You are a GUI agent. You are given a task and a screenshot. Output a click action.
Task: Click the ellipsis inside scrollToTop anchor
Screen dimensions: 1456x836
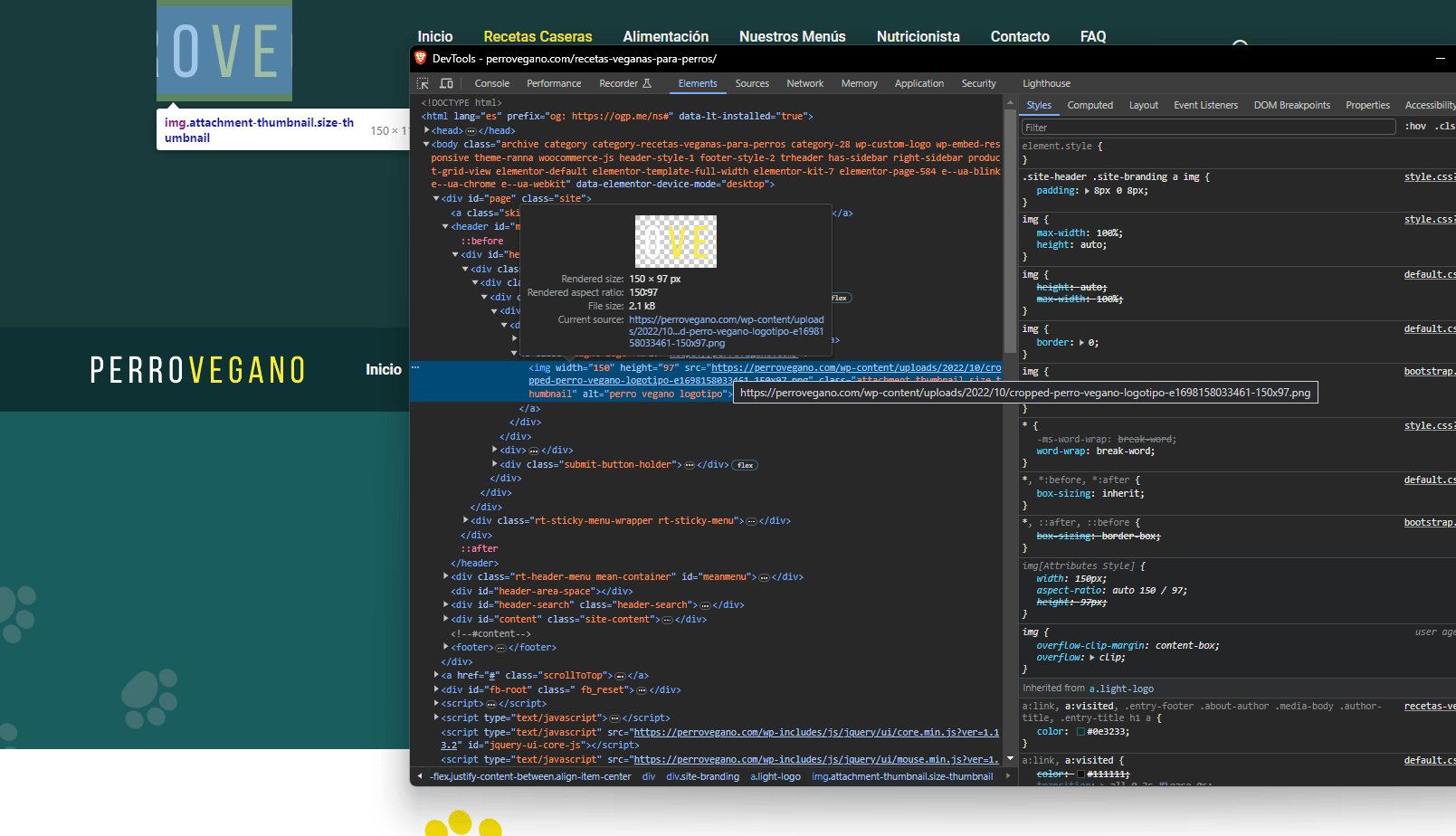click(621, 676)
